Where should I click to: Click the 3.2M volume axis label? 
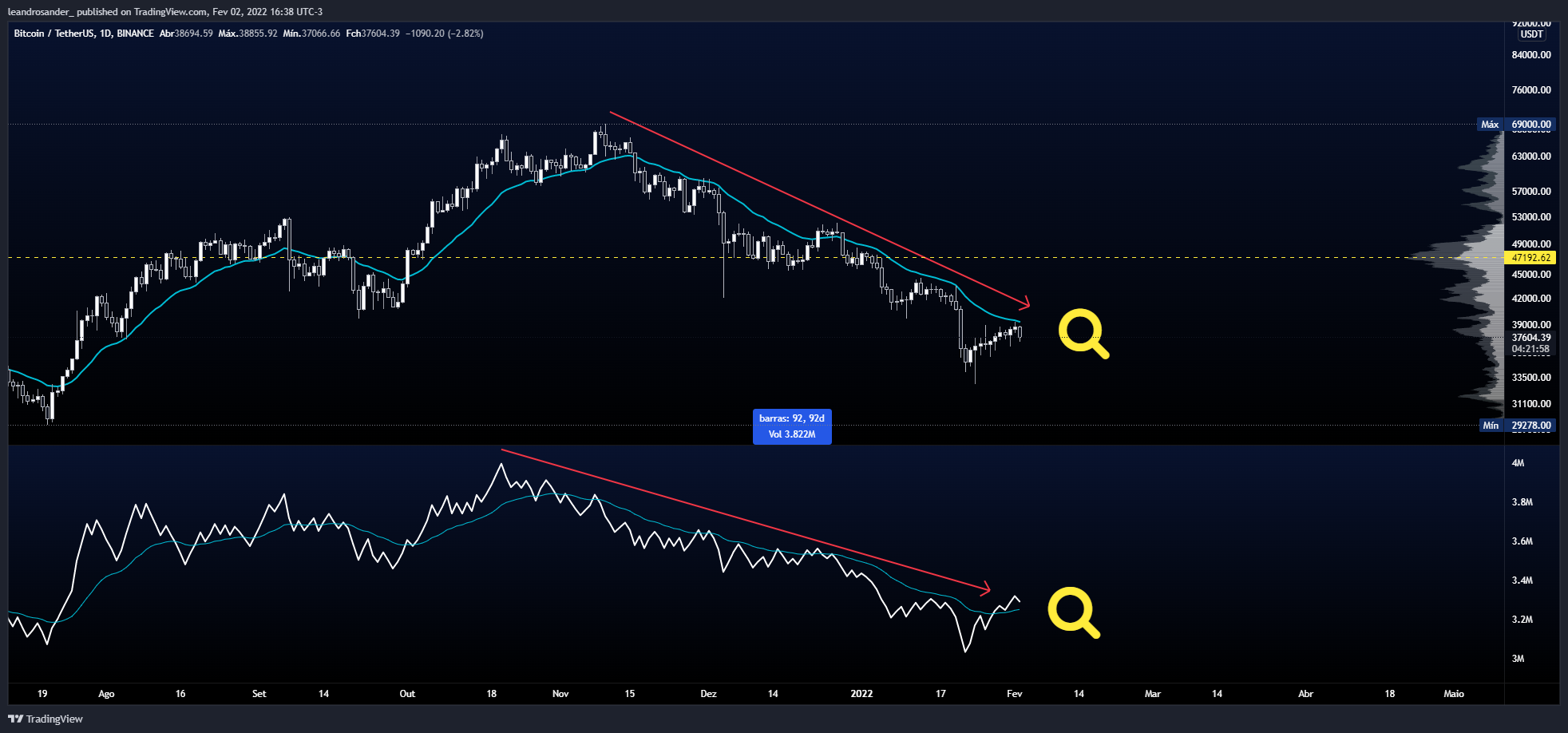pos(1522,620)
